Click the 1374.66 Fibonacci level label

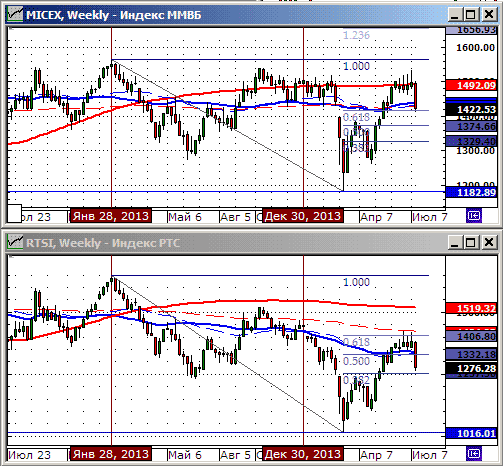[x=471, y=126]
